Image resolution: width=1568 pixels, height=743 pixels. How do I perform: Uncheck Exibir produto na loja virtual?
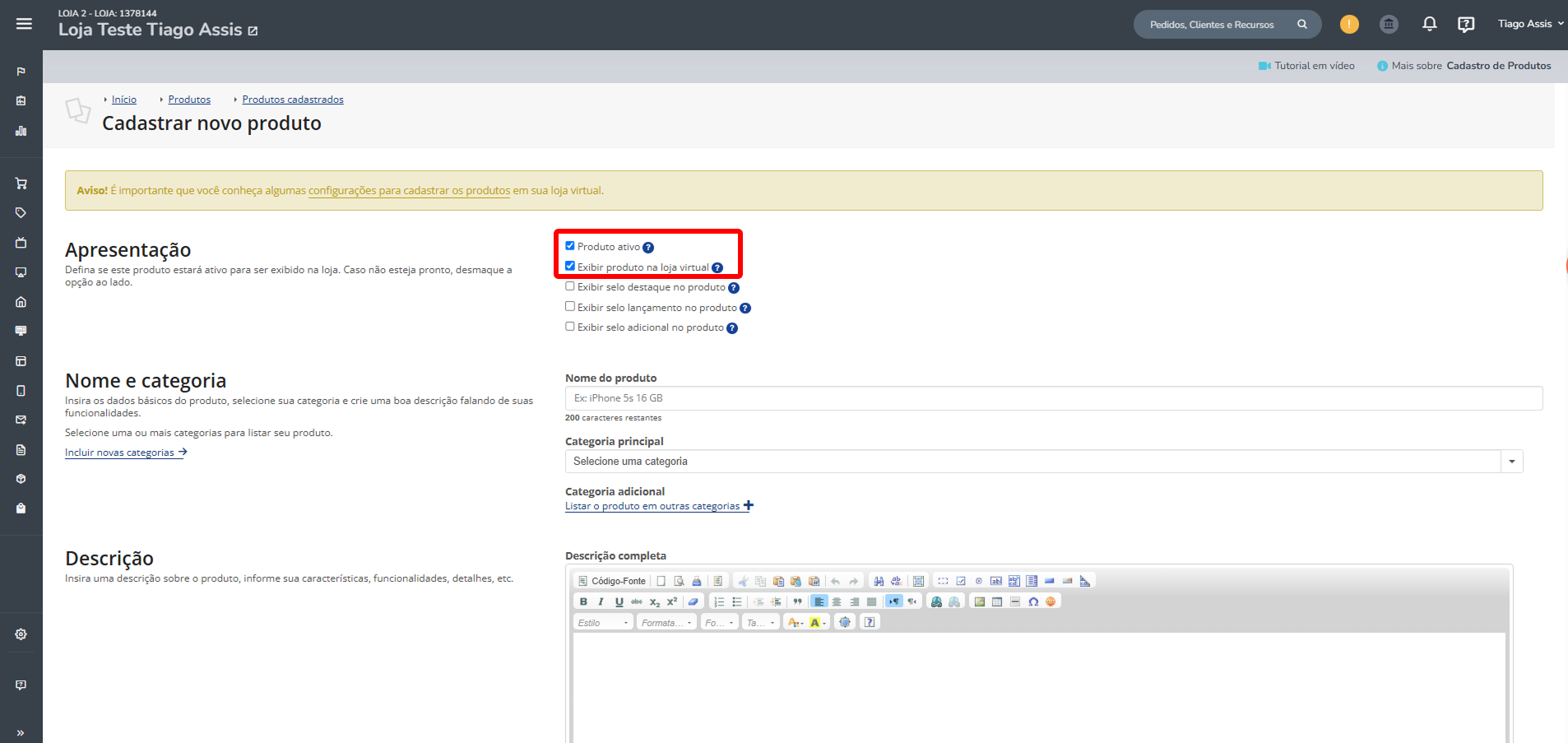point(570,267)
